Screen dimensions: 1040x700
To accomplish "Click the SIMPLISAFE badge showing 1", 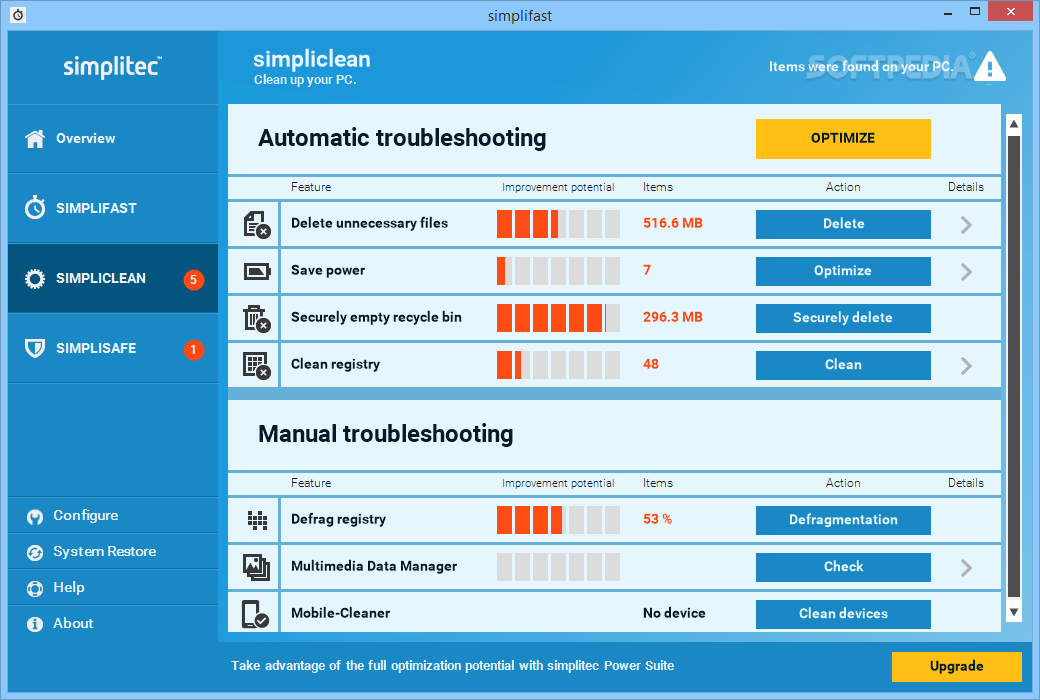I will [x=194, y=350].
